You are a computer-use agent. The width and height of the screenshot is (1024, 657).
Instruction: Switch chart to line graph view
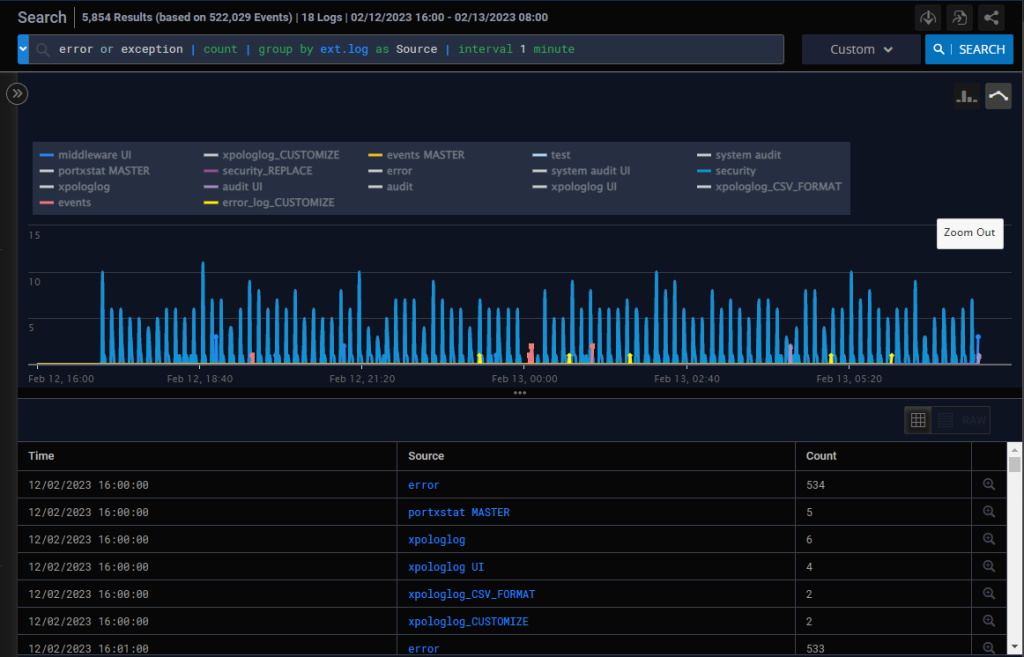[x=998, y=96]
